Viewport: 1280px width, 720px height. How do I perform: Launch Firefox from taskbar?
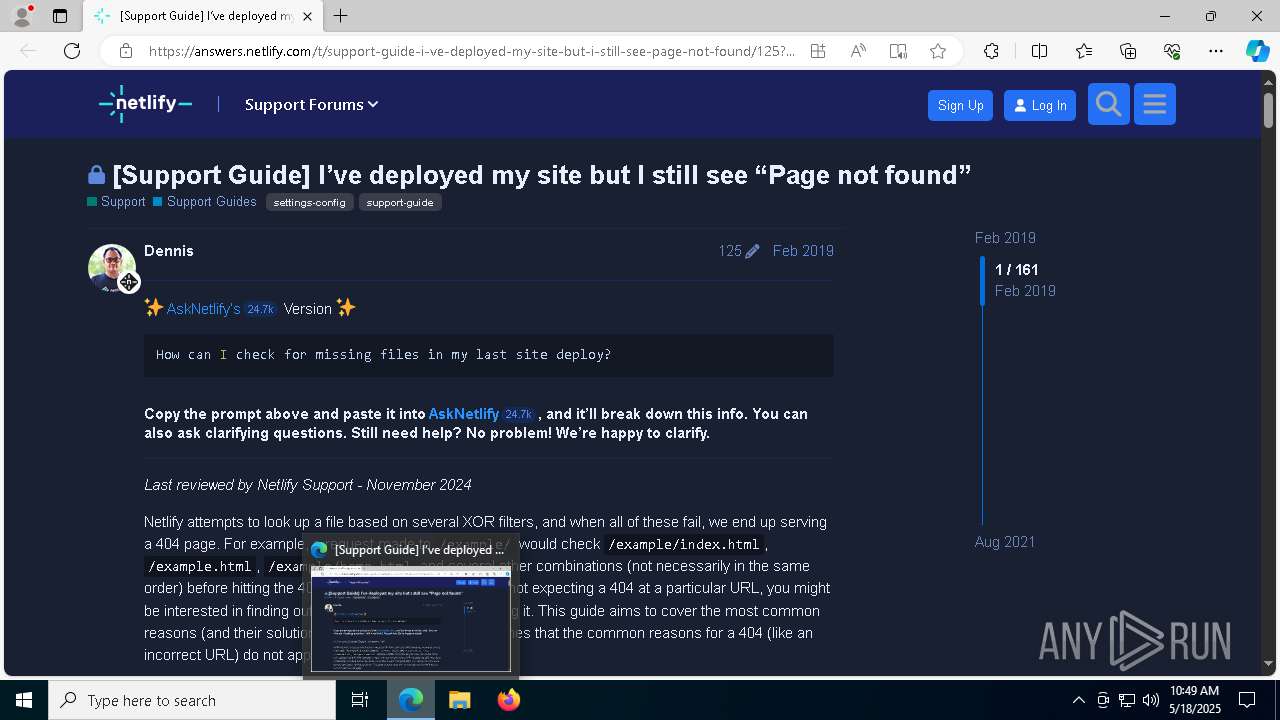508,700
